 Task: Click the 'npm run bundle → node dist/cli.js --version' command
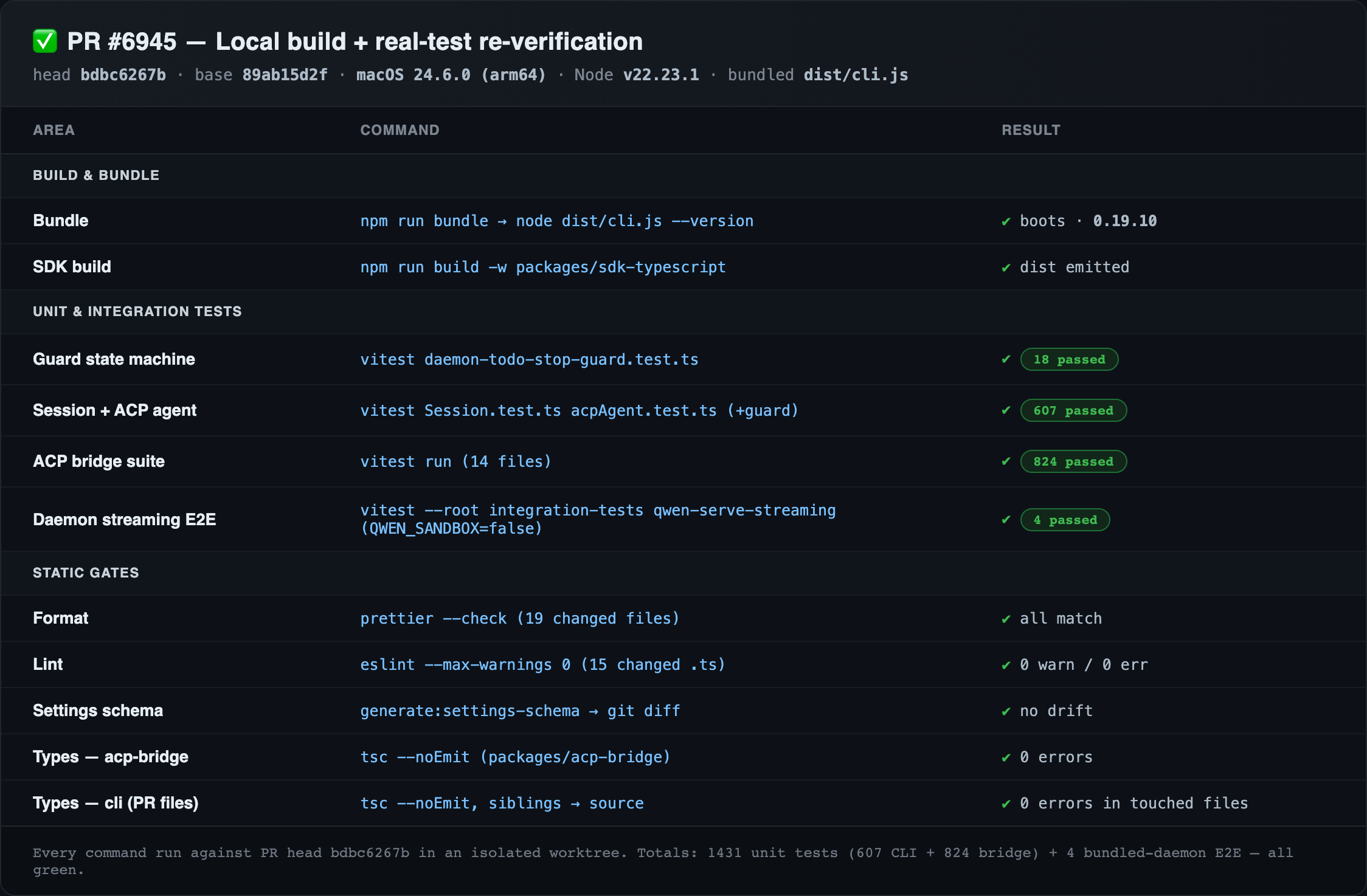(557, 221)
